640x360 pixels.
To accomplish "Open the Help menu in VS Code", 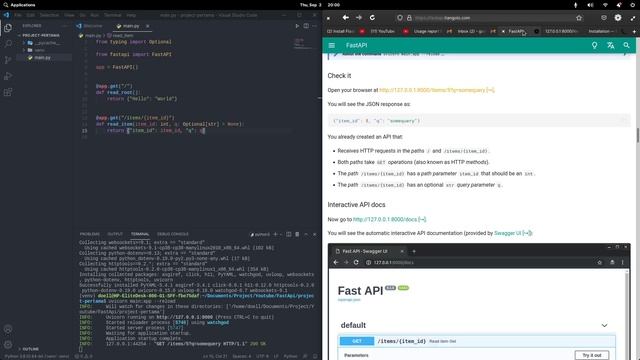I will tap(131, 15).
